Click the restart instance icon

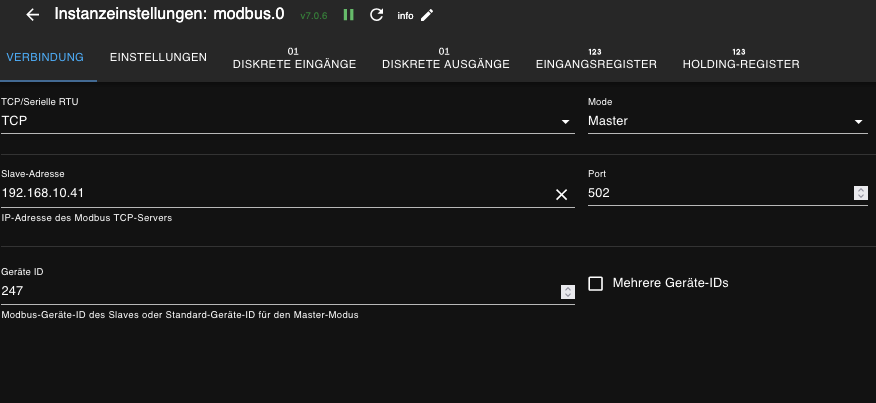pos(376,15)
